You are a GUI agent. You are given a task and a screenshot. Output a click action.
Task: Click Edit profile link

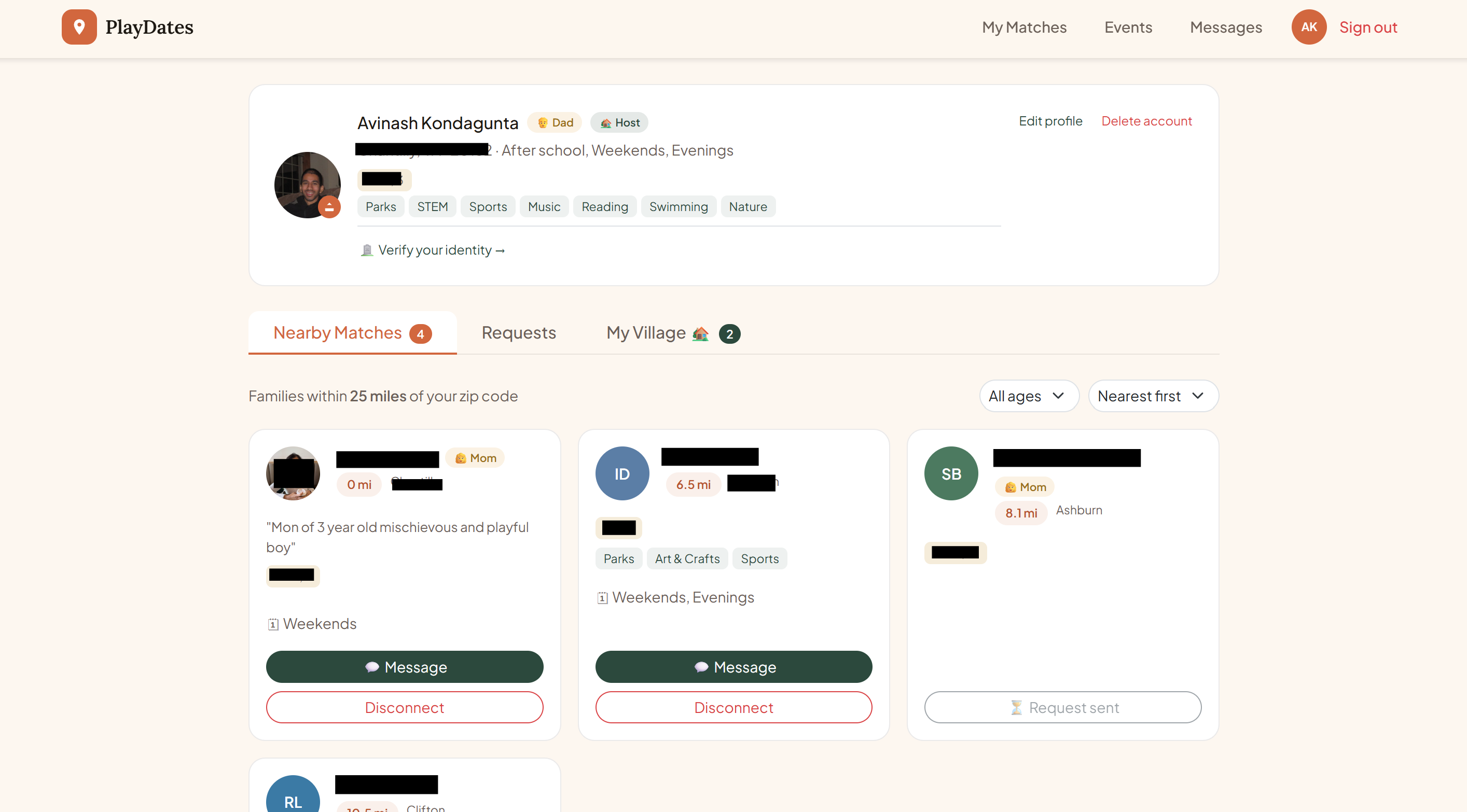coord(1049,121)
